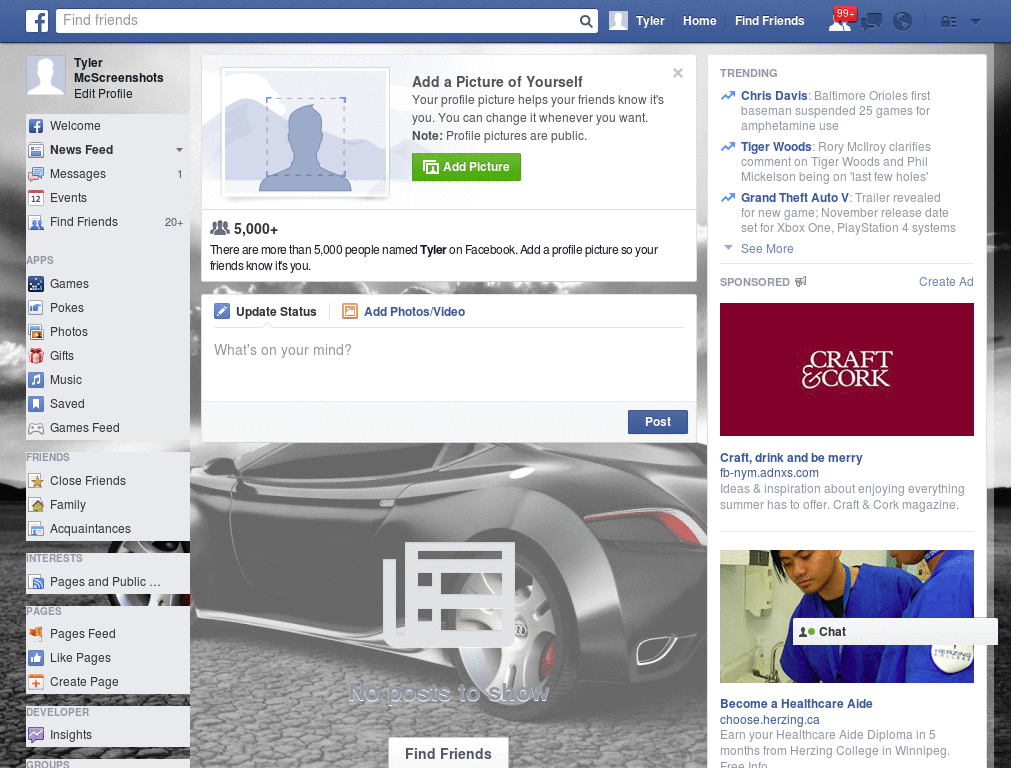Viewport: 1024px width, 768px height.
Task: Click the Sponsored megaphone icon
Action: point(801,281)
